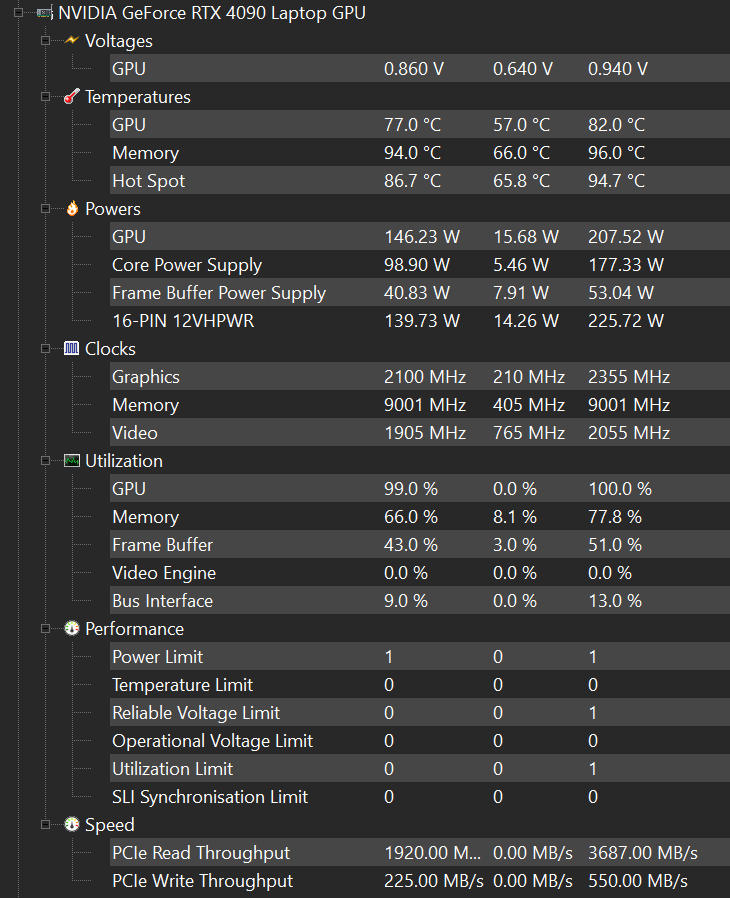The height and width of the screenshot is (898, 730).
Task: Click the Powers flame icon
Action: point(72,209)
